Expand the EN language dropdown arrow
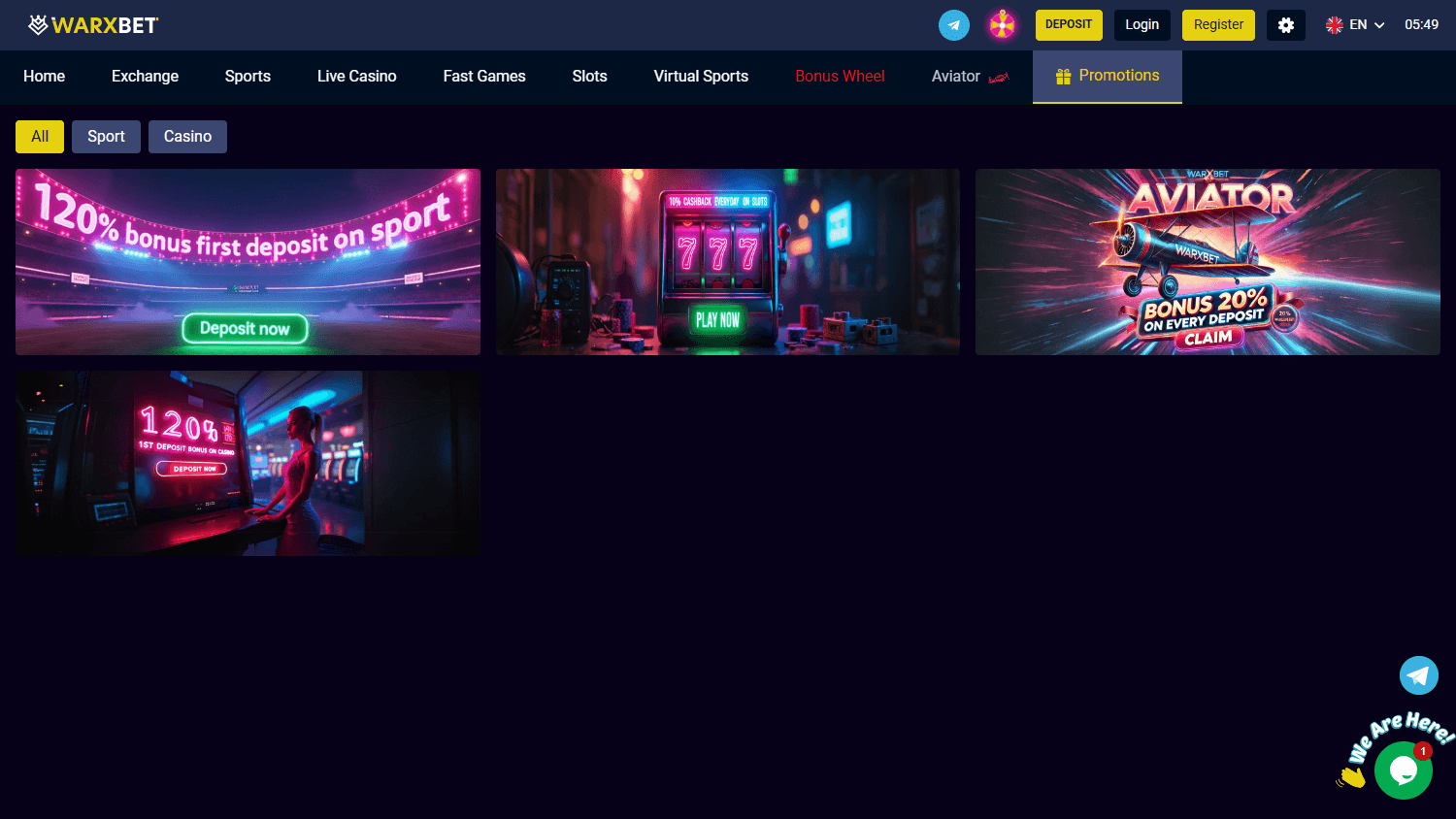This screenshot has height=819, width=1456. coord(1379,25)
